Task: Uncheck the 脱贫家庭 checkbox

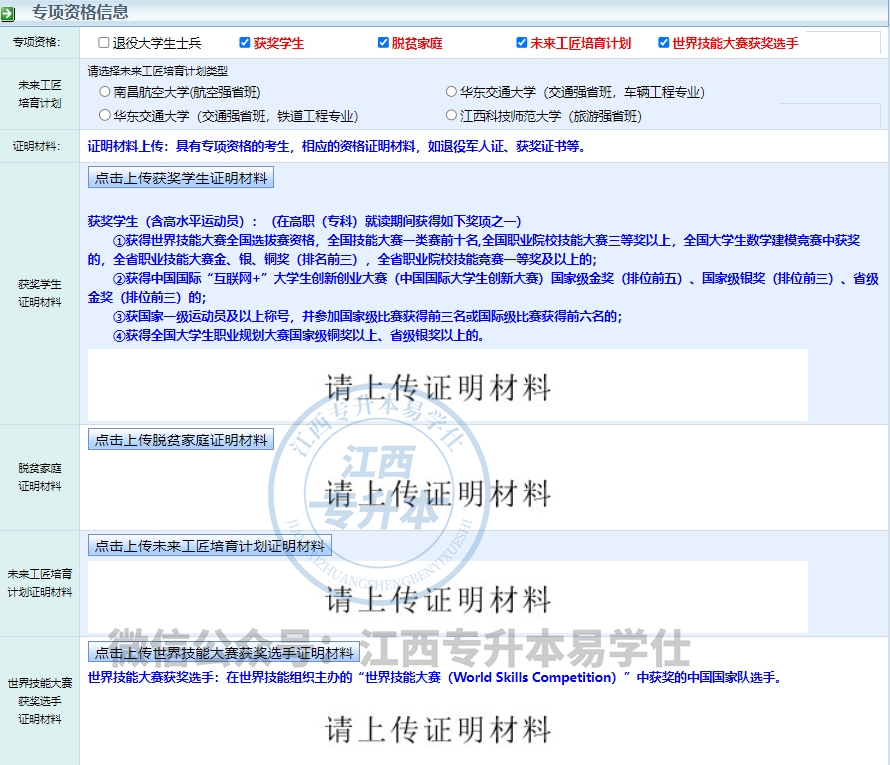Action: click(x=383, y=43)
